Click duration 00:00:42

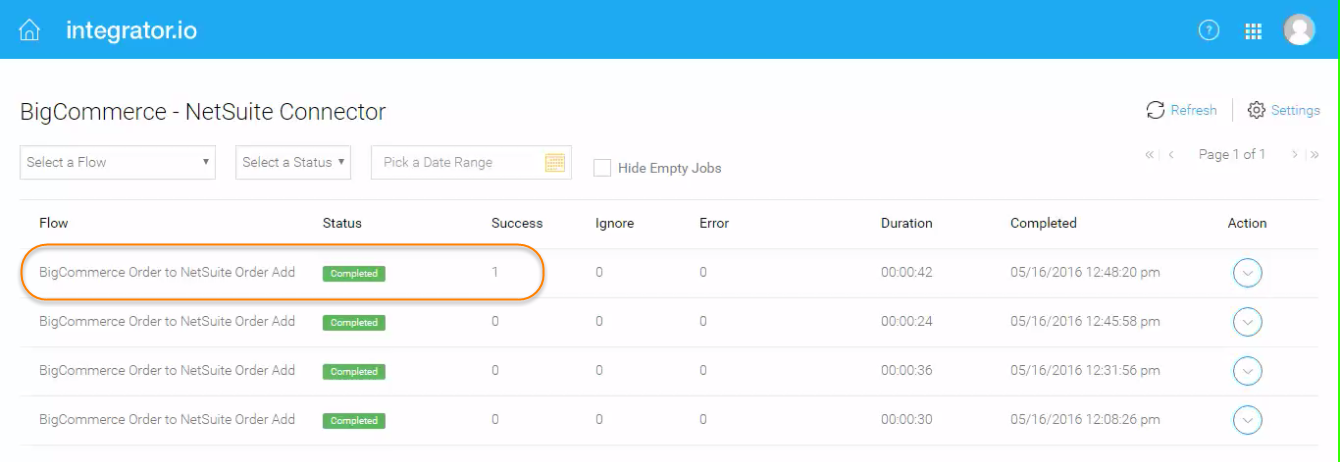click(x=907, y=272)
